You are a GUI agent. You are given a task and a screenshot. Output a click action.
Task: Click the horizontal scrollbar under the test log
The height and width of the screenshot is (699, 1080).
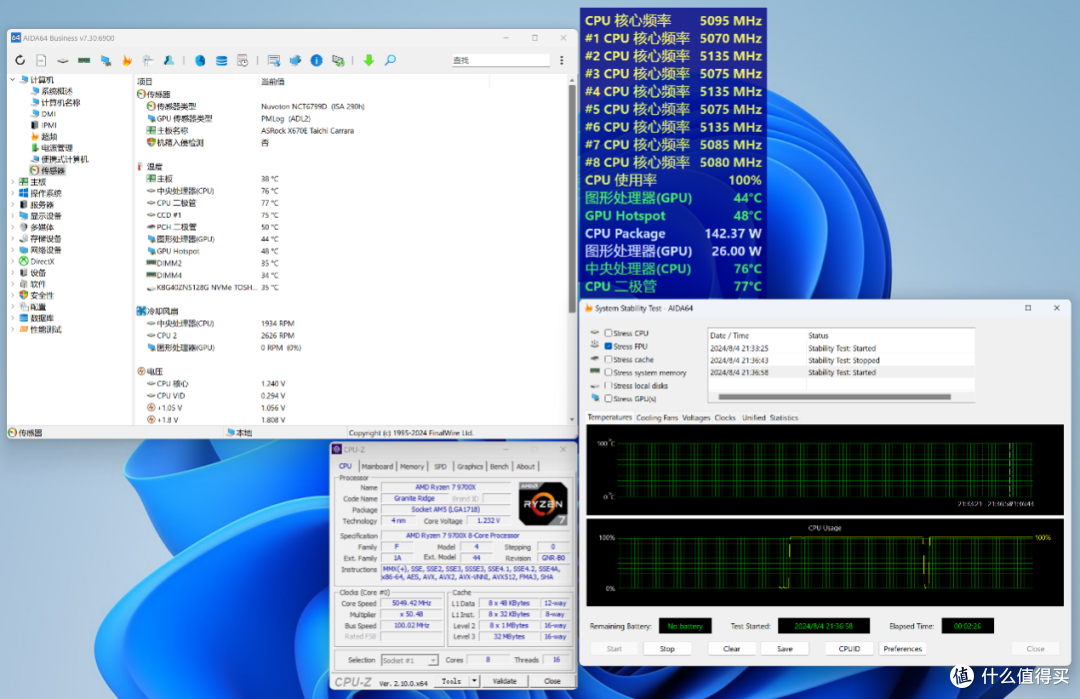point(834,397)
